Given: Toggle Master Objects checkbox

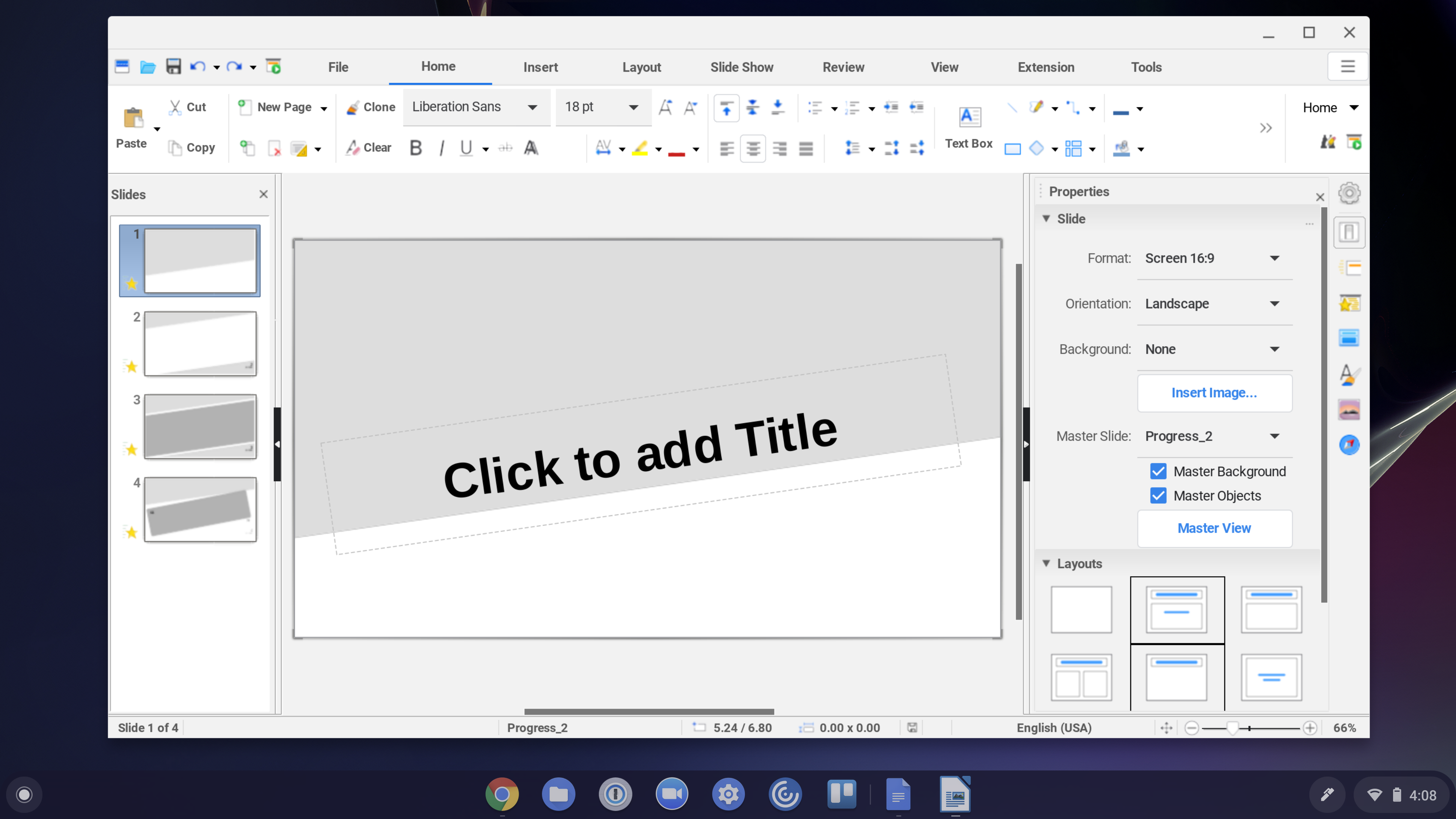Looking at the screenshot, I should pyautogui.click(x=1158, y=496).
